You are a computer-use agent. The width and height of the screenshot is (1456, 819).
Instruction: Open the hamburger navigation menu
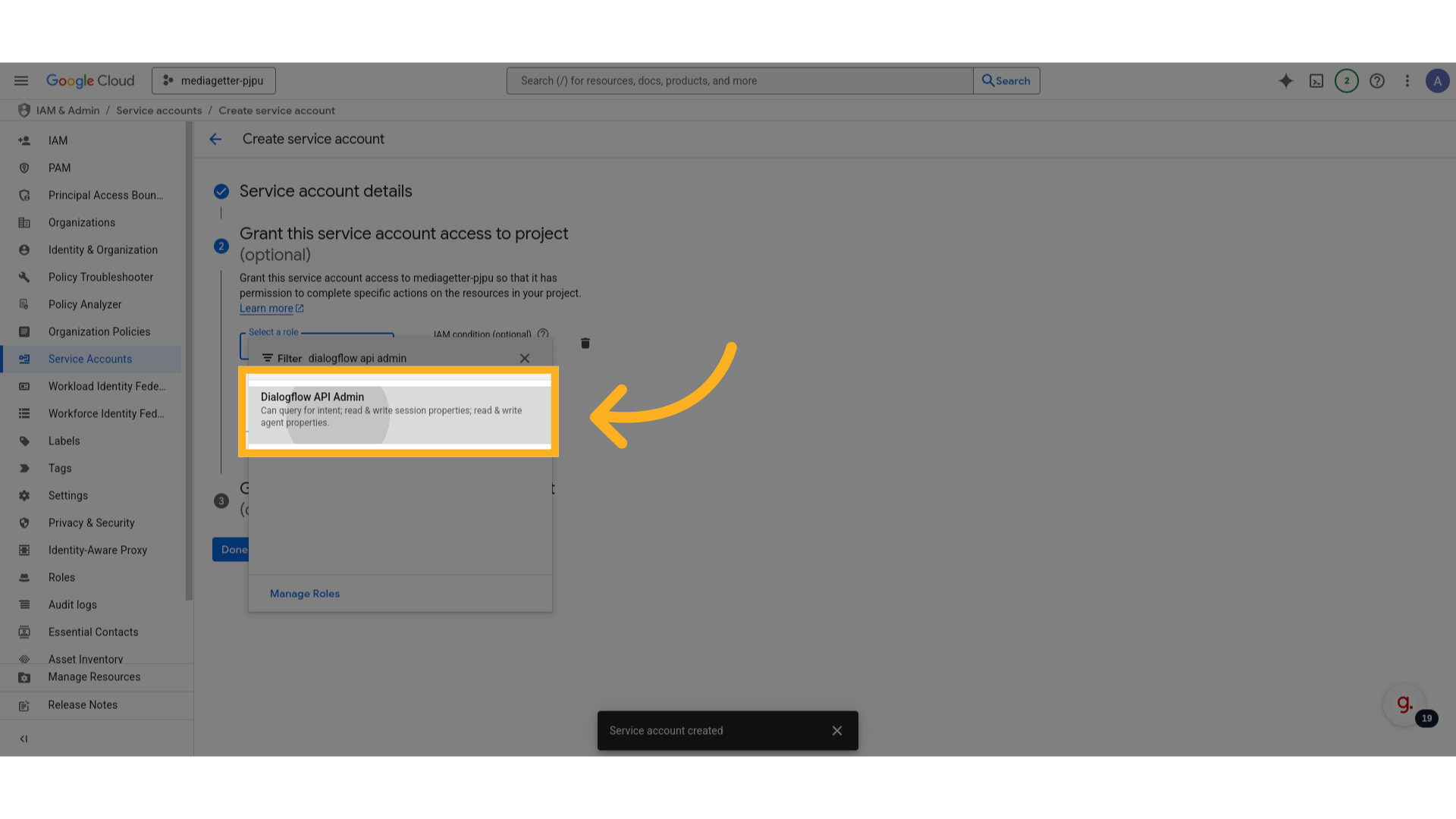[x=21, y=80]
